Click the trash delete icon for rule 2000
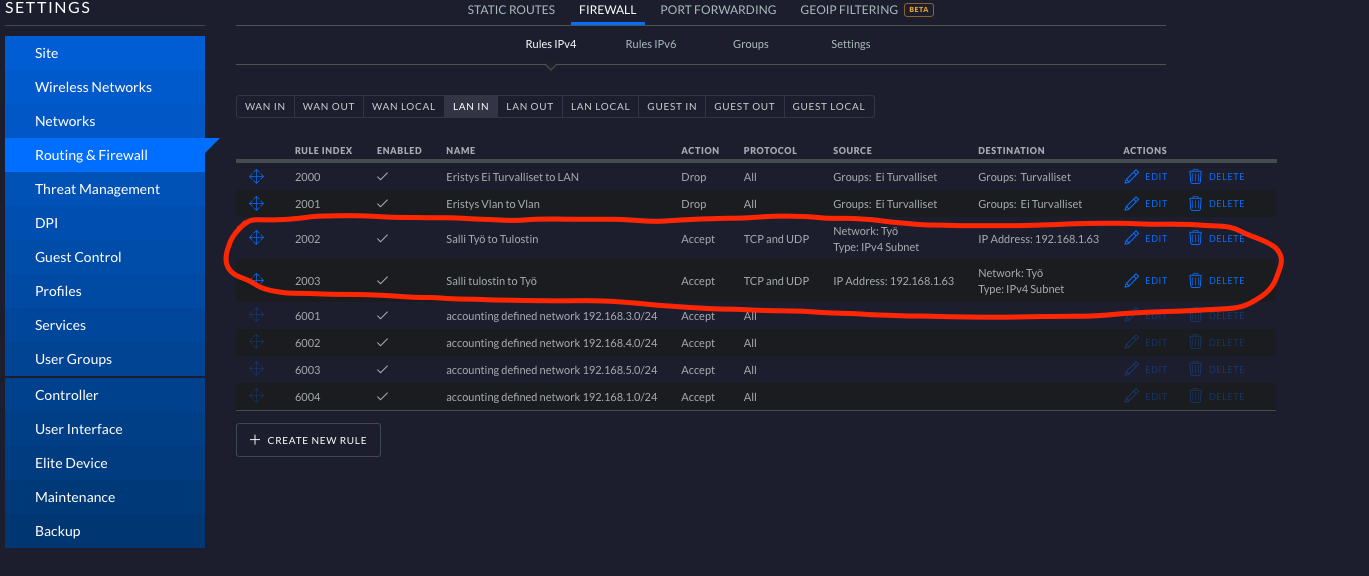Viewport: 1369px width, 576px height. (1195, 177)
